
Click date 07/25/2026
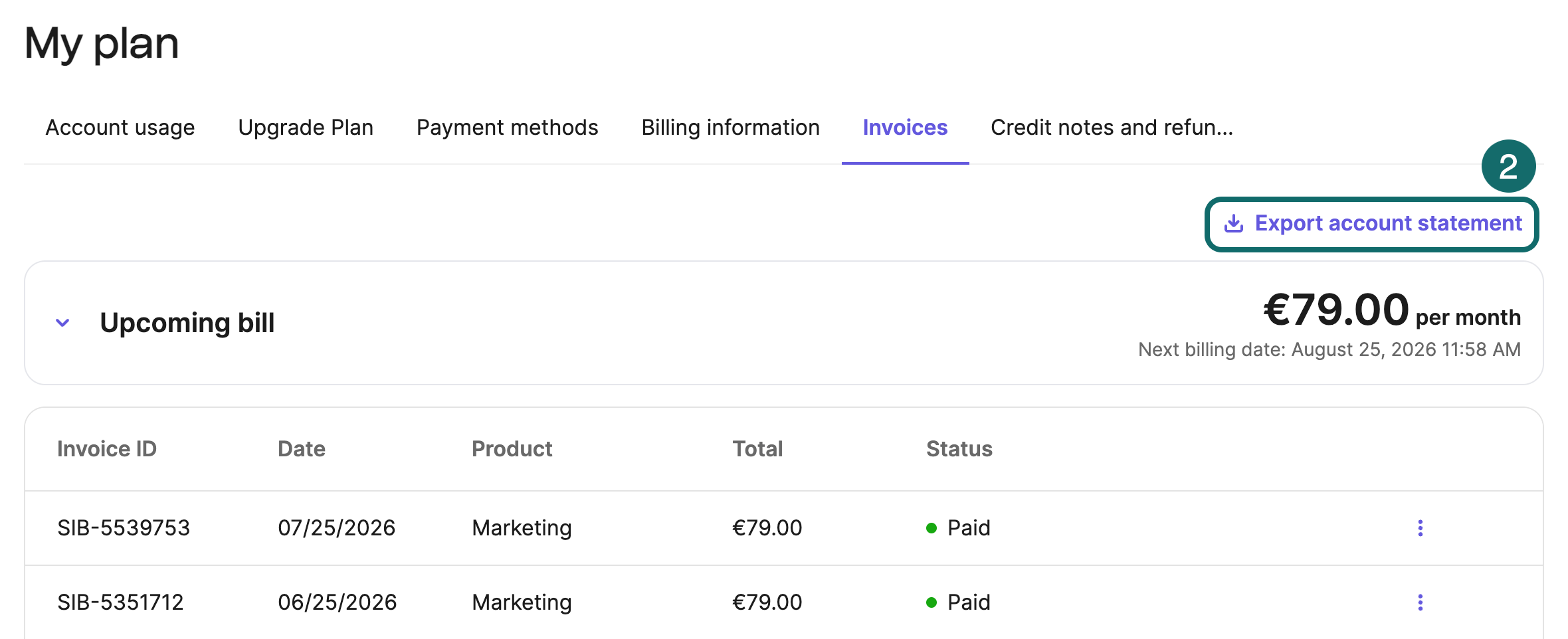pyautogui.click(x=336, y=528)
